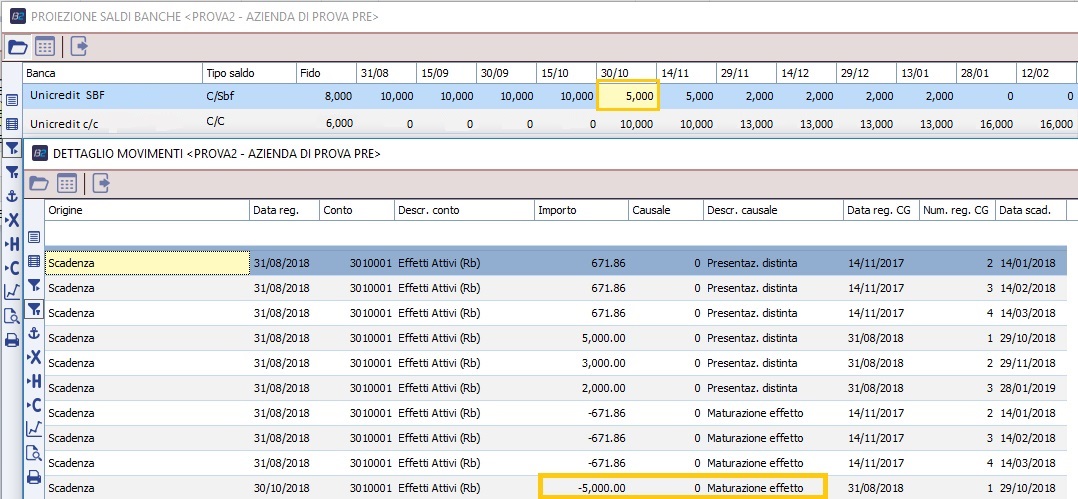Click the table view icon in Proiezione Saldi Banche sidebar

point(12,124)
